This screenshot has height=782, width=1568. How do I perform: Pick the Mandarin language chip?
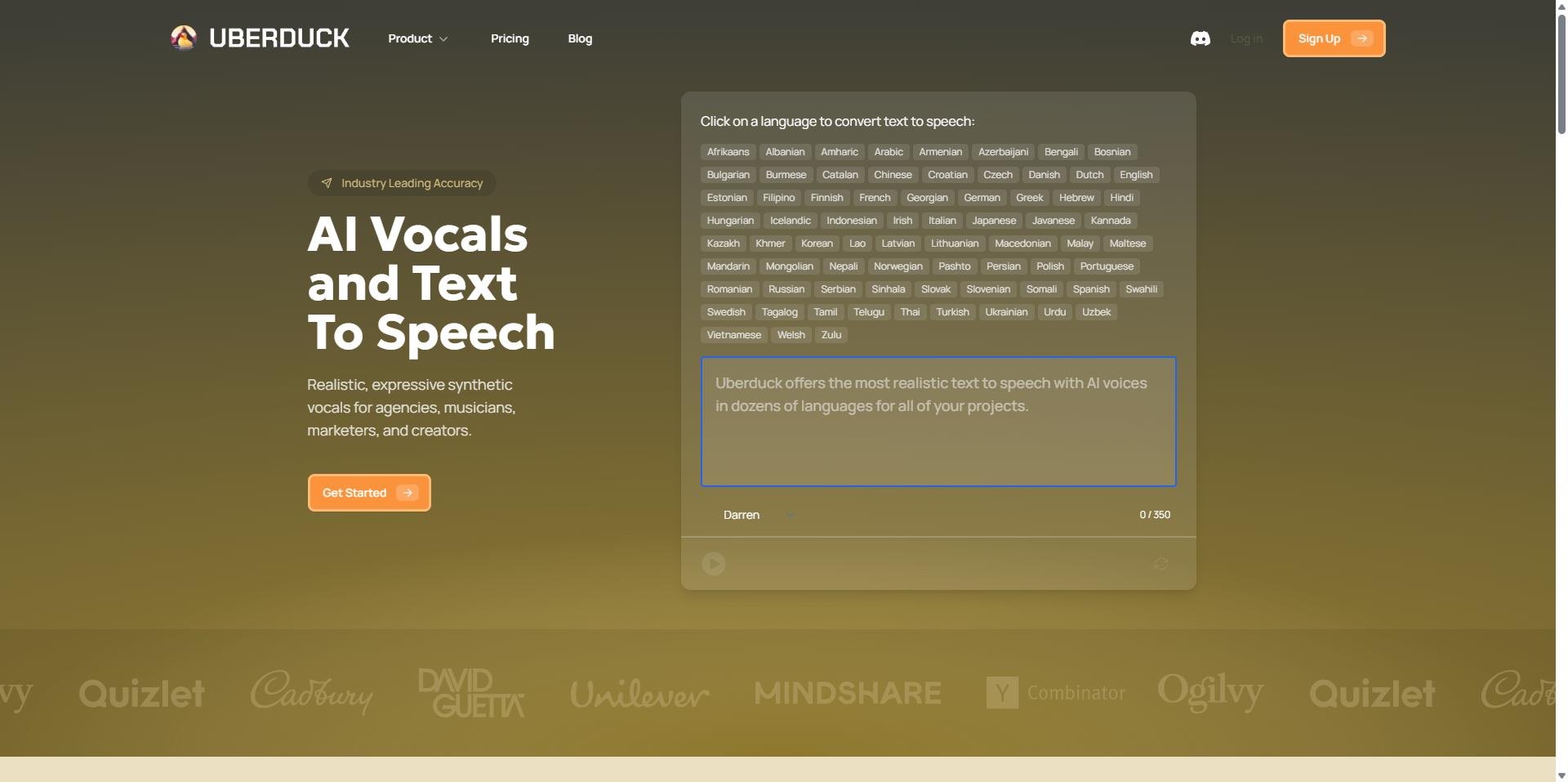[728, 266]
